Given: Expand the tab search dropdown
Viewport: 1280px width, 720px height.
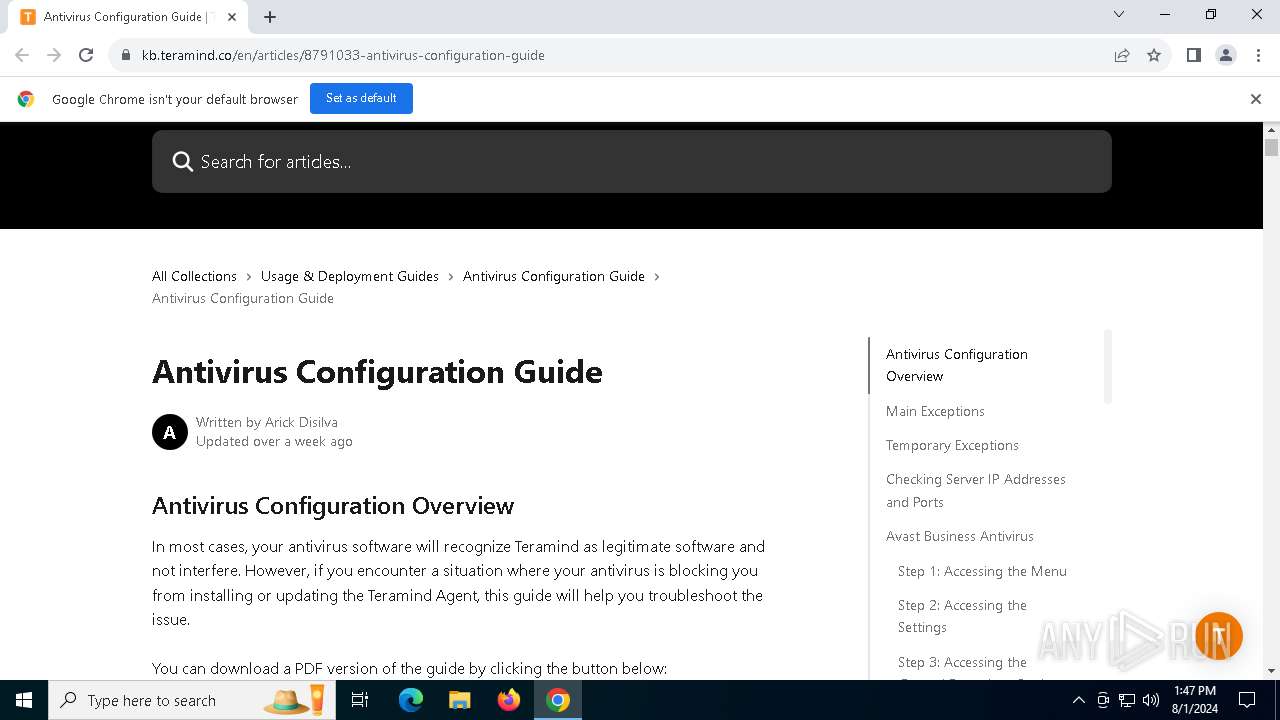Looking at the screenshot, I should 1119,14.
